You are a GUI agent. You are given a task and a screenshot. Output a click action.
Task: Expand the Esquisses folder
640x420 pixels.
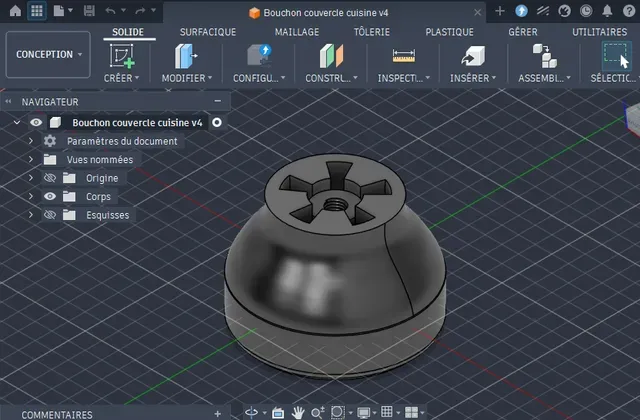pyautogui.click(x=31, y=215)
